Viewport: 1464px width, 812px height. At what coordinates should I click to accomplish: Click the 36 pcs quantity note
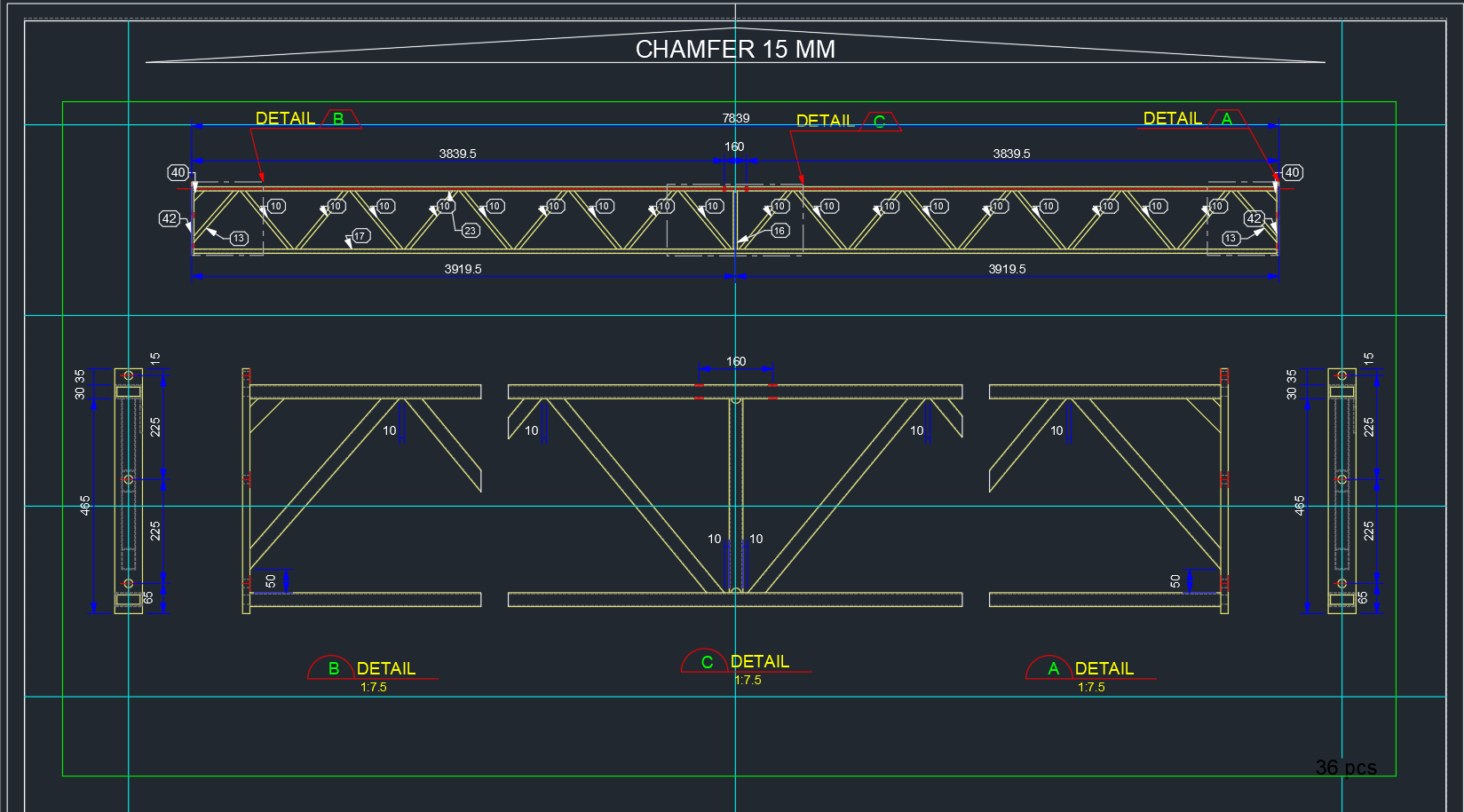[x=1346, y=769]
